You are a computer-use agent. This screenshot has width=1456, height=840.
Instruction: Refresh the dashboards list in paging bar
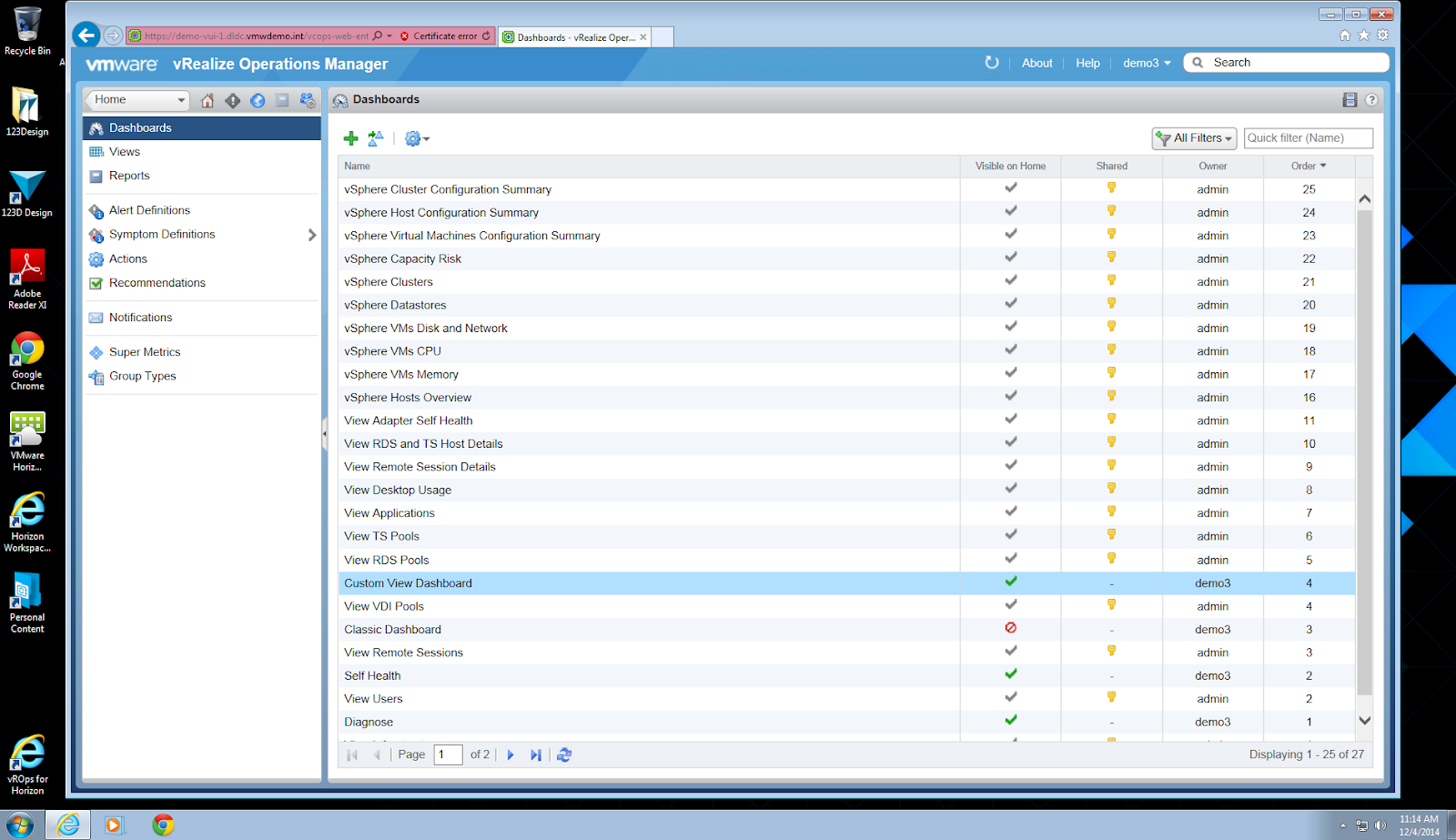[x=564, y=755]
